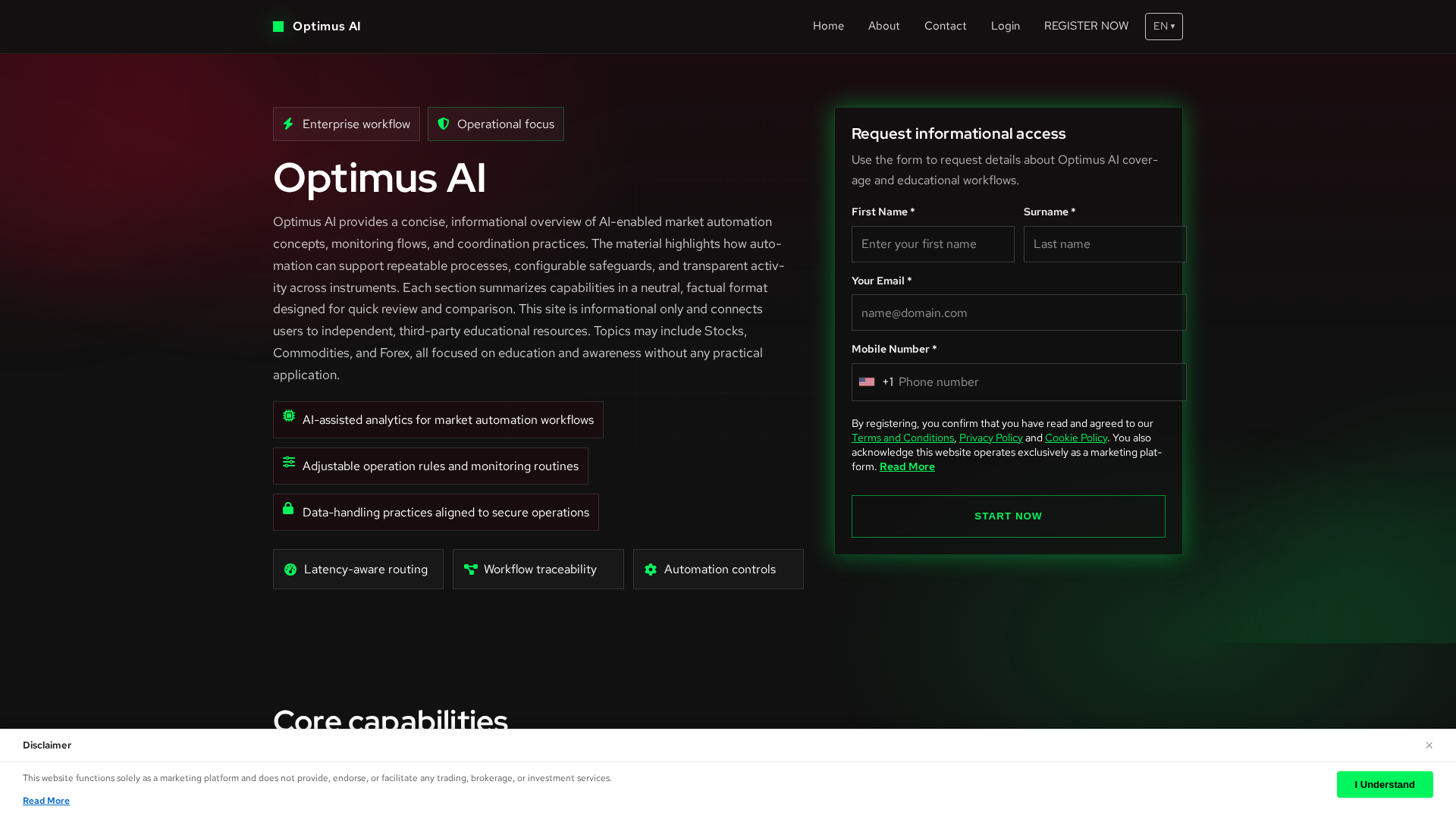1456x819 pixels.
Task: Select the Enterprise workflow badge
Action: tap(347, 124)
